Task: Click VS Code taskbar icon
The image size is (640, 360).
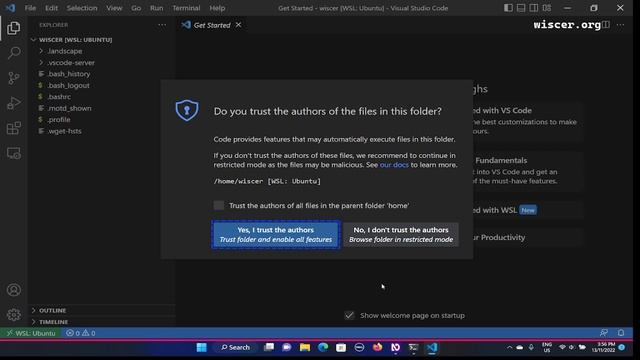Action: (432, 347)
